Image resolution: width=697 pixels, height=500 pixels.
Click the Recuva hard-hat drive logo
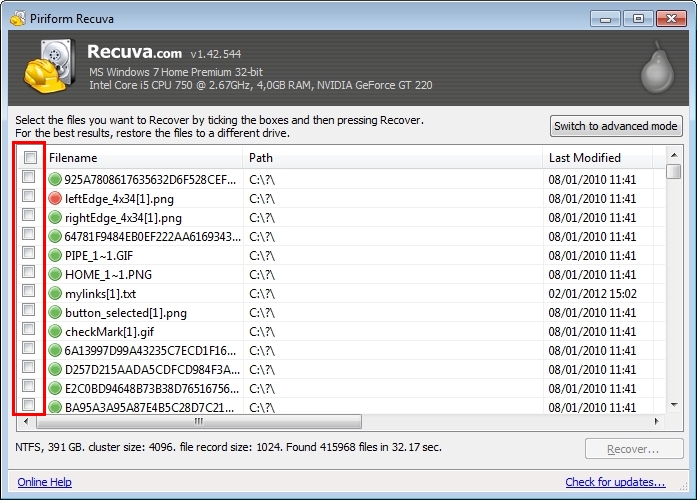[x=49, y=66]
